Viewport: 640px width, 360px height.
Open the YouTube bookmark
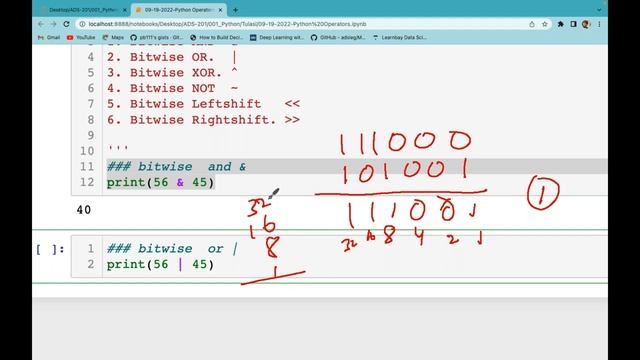point(81,37)
